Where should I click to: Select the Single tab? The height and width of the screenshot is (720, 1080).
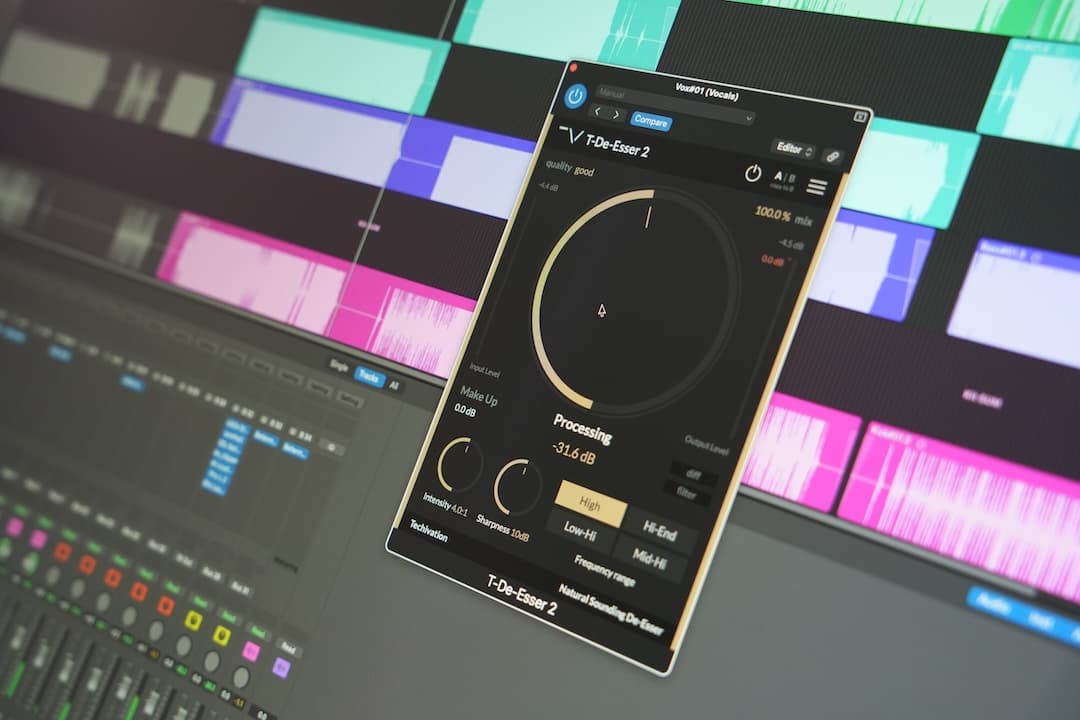tap(337, 364)
